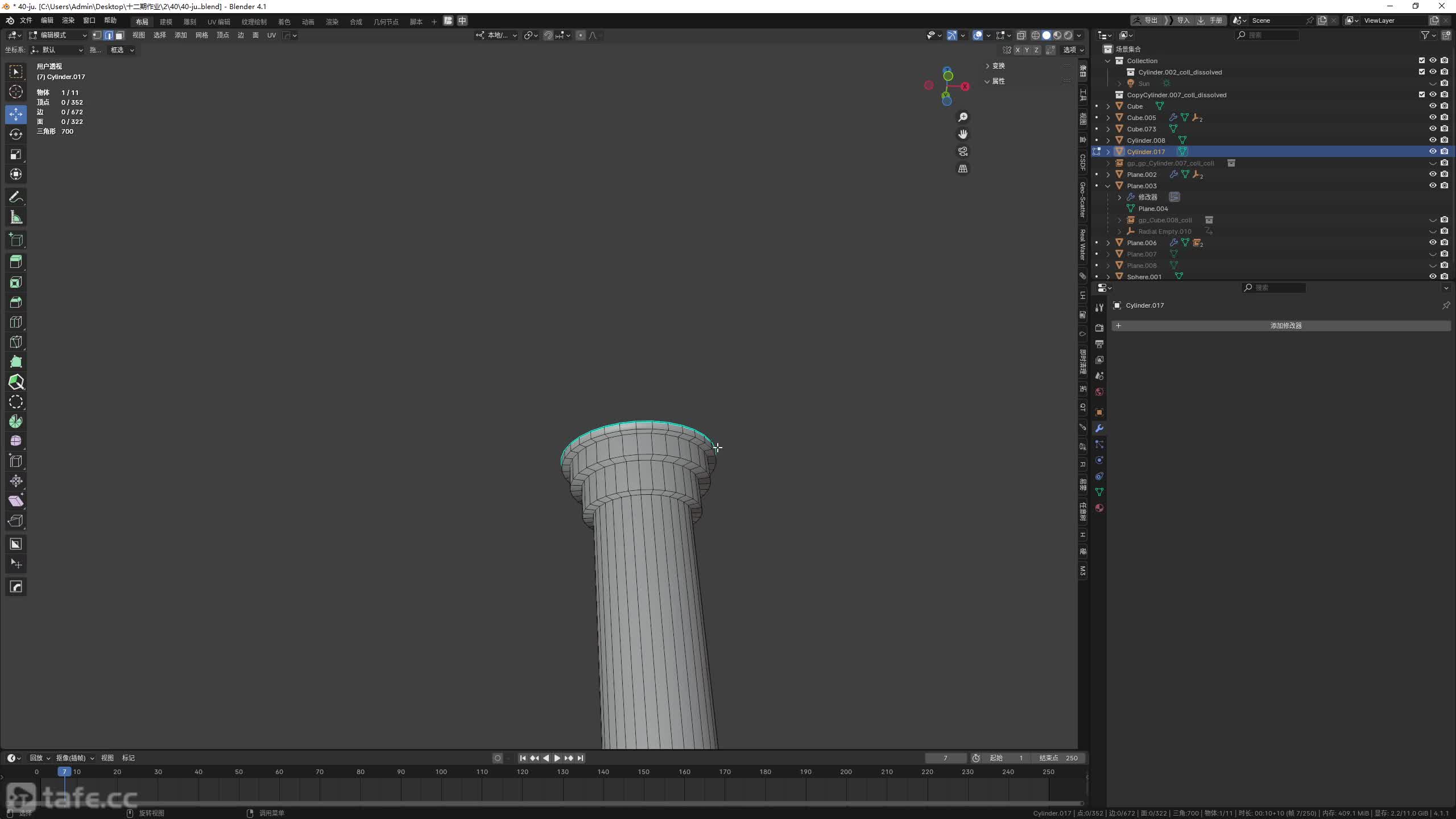Viewport: 1456px width, 819px height.
Task: Expand the 变换 (Transform) panel
Action: (998, 66)
